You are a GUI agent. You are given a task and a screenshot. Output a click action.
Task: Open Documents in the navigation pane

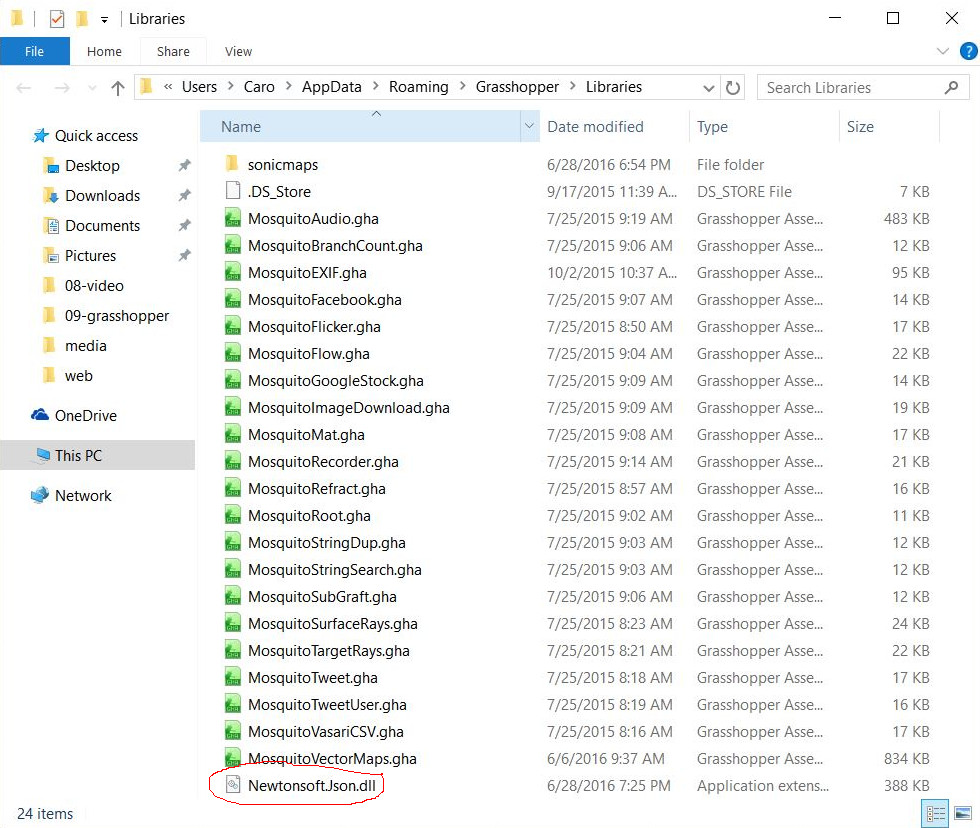(x=102, y=226)
